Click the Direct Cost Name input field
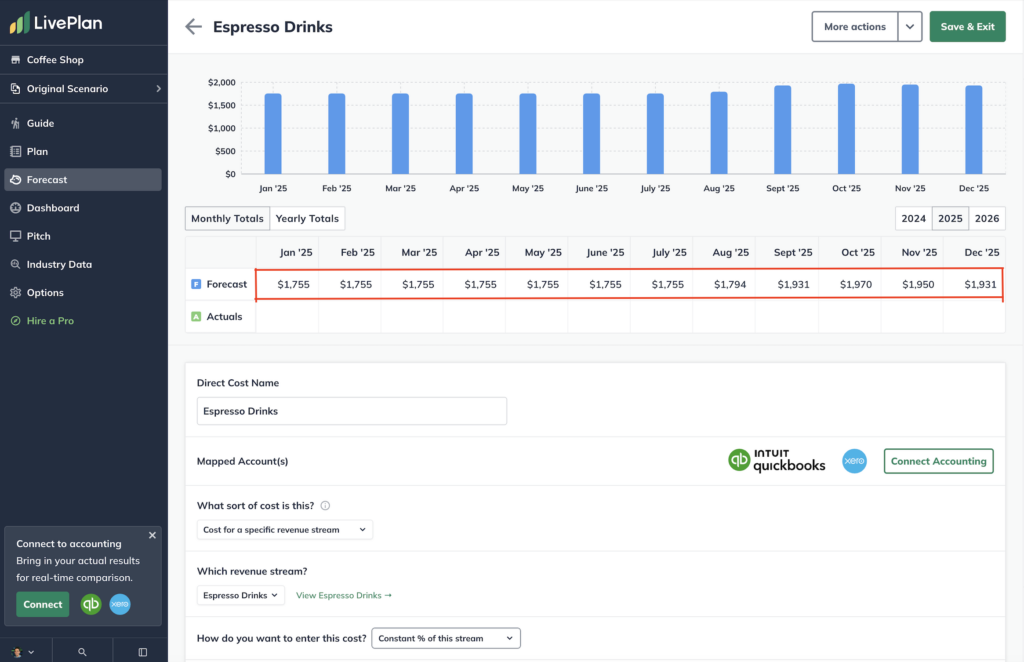The height and width of the screenshot is (662, 1024). click(x=351, y=411)
